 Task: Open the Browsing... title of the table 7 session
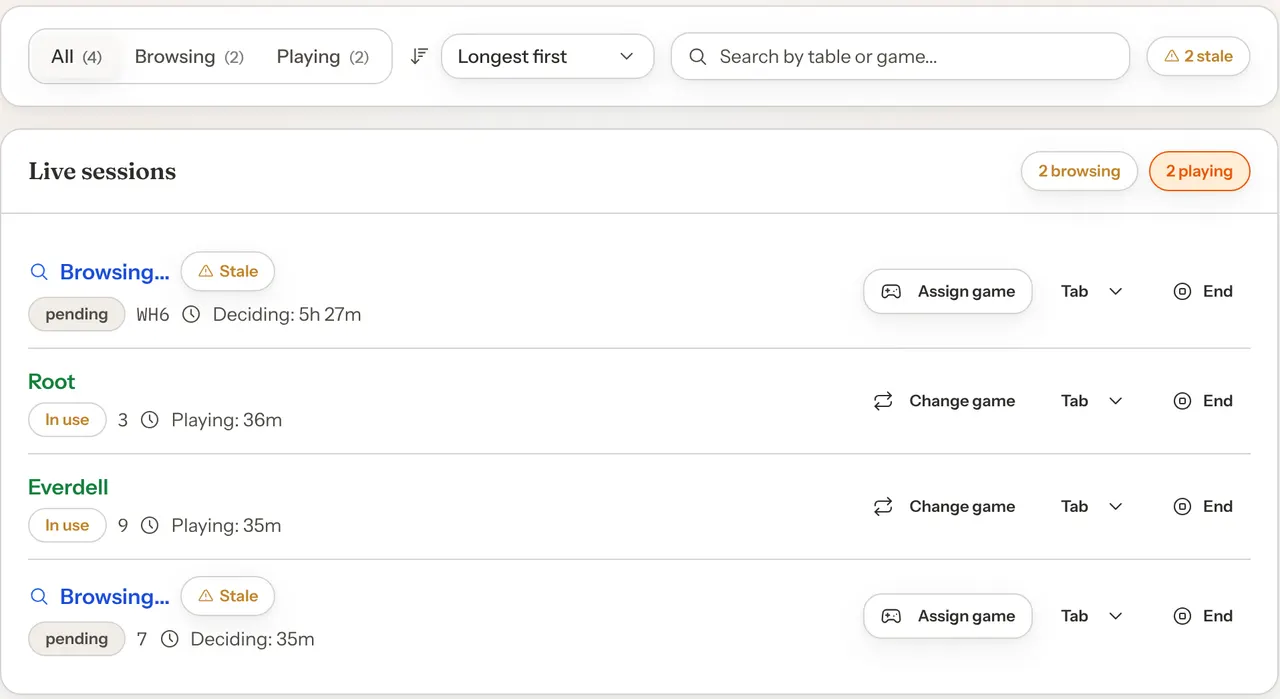[x=114, y=597]
